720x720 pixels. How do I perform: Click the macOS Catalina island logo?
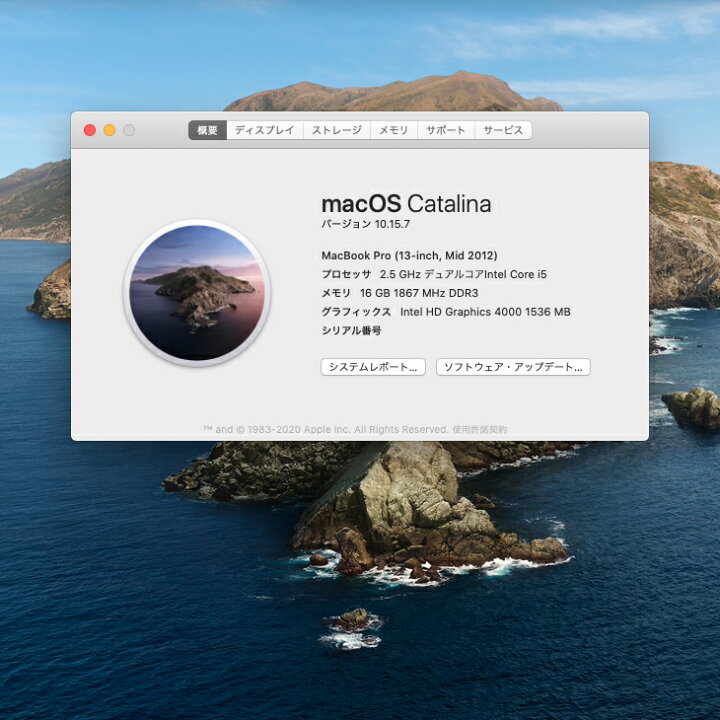pos(197,292)
